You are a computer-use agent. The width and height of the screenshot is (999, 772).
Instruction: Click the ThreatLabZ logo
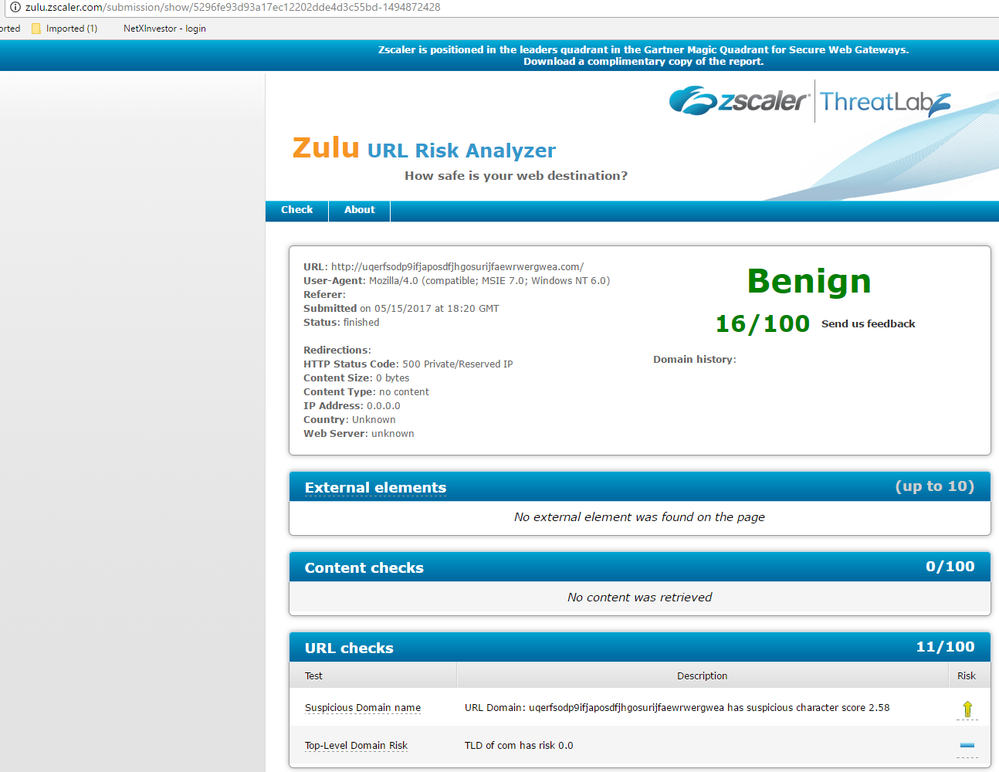tap(885, 102)
